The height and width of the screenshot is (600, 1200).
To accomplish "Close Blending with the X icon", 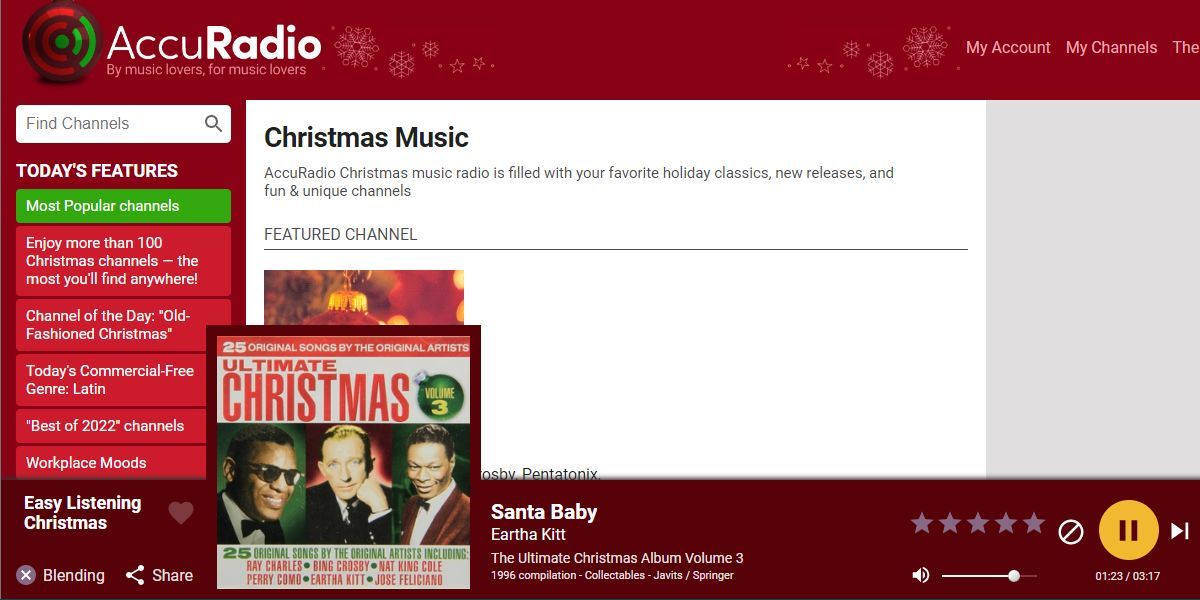I will [x=26, y=575].
